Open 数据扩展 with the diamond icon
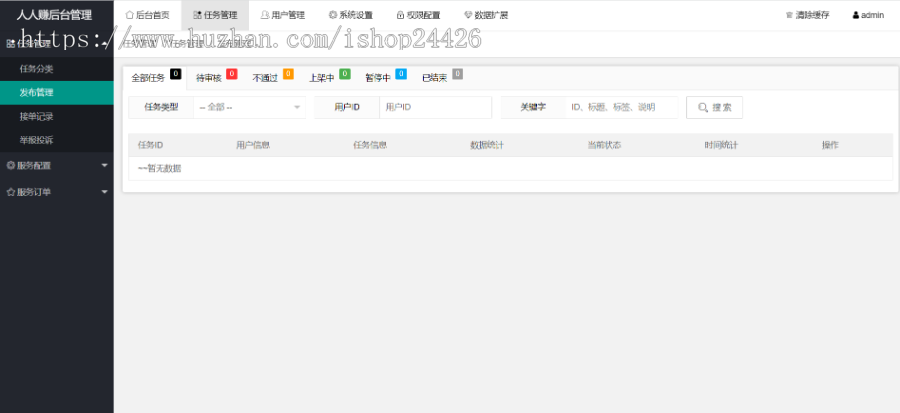Image resolution: width=900 pixels, height=413 pixels. tap(486, 15)
